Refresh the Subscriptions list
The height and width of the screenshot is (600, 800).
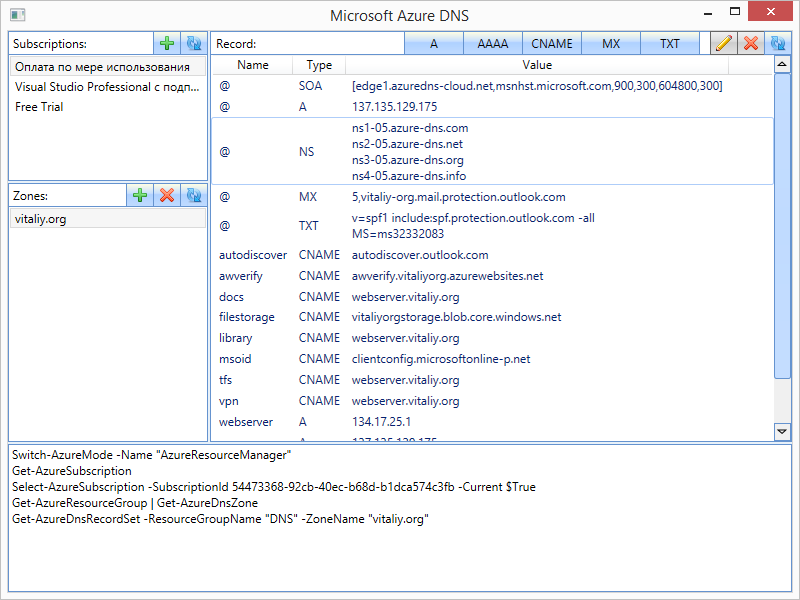[194, 44]
